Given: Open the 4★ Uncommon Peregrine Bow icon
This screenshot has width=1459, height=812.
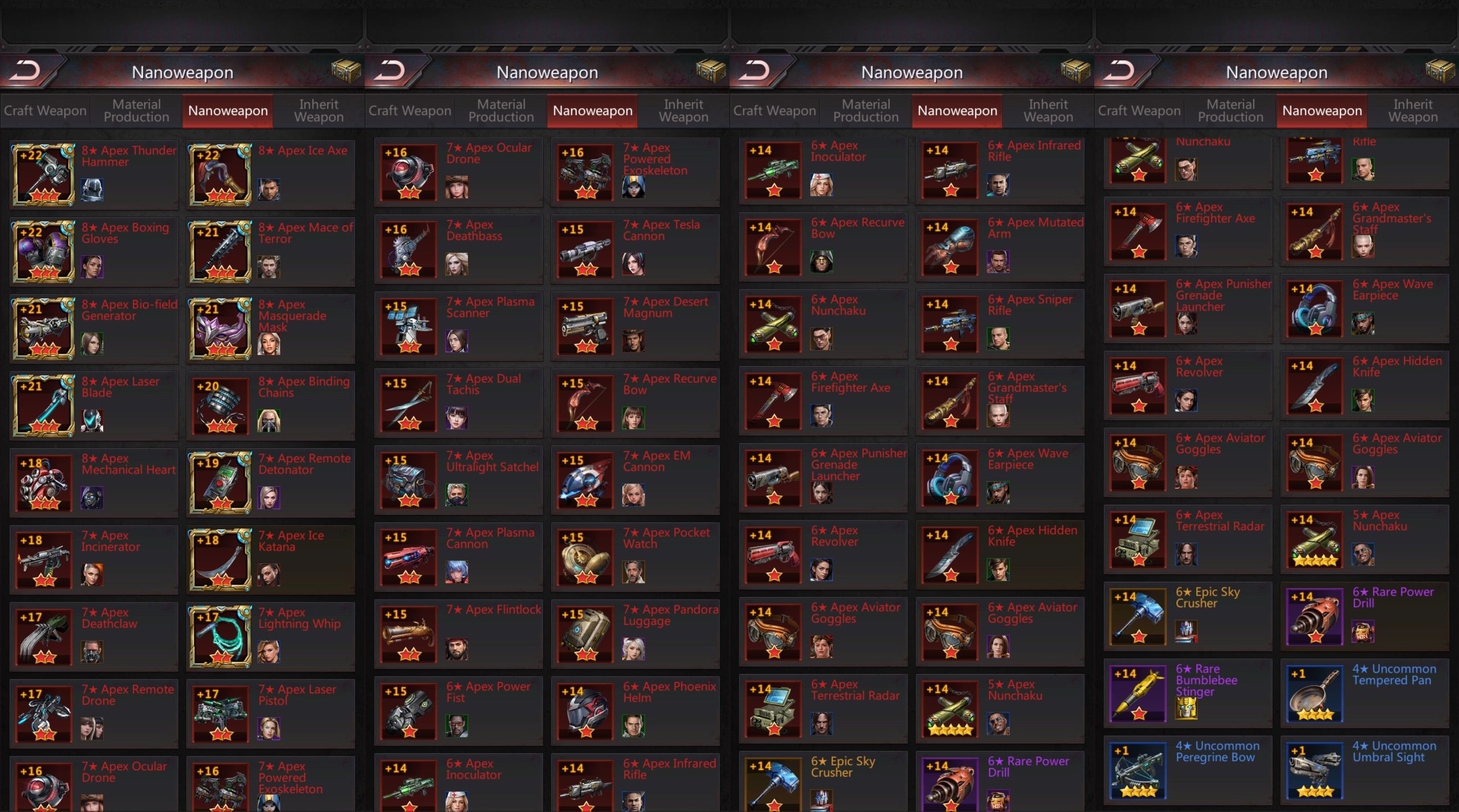Looking at the screenshot, I should coord(1138,771).
